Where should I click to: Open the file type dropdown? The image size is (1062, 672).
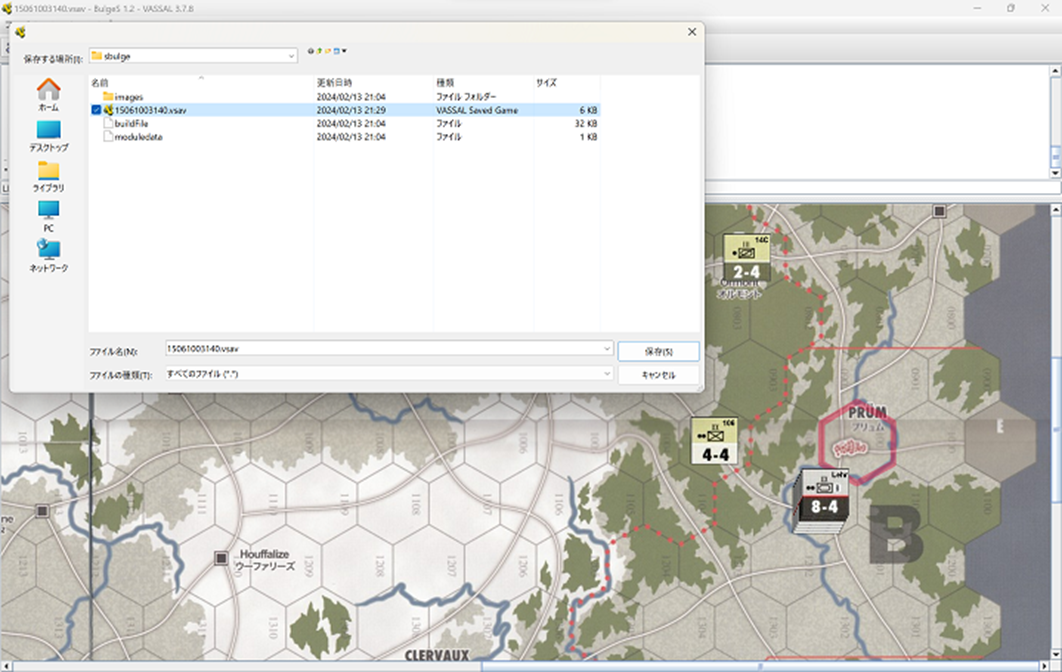tap(607, 374)
